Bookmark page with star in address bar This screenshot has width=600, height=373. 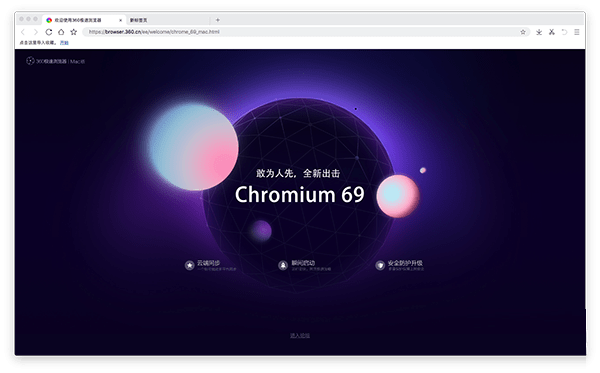[523, 32]
